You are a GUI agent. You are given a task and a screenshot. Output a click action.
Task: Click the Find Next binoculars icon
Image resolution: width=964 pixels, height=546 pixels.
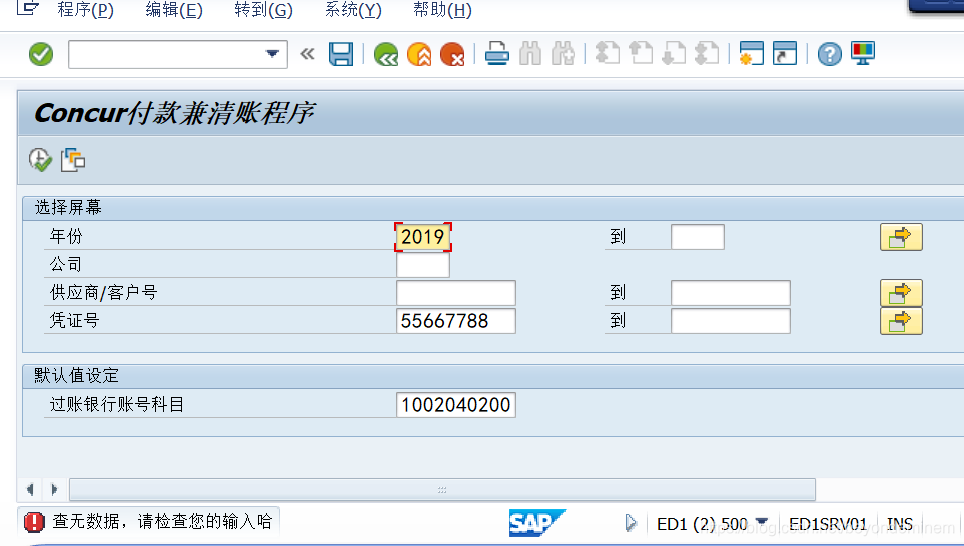coord(563,53)
